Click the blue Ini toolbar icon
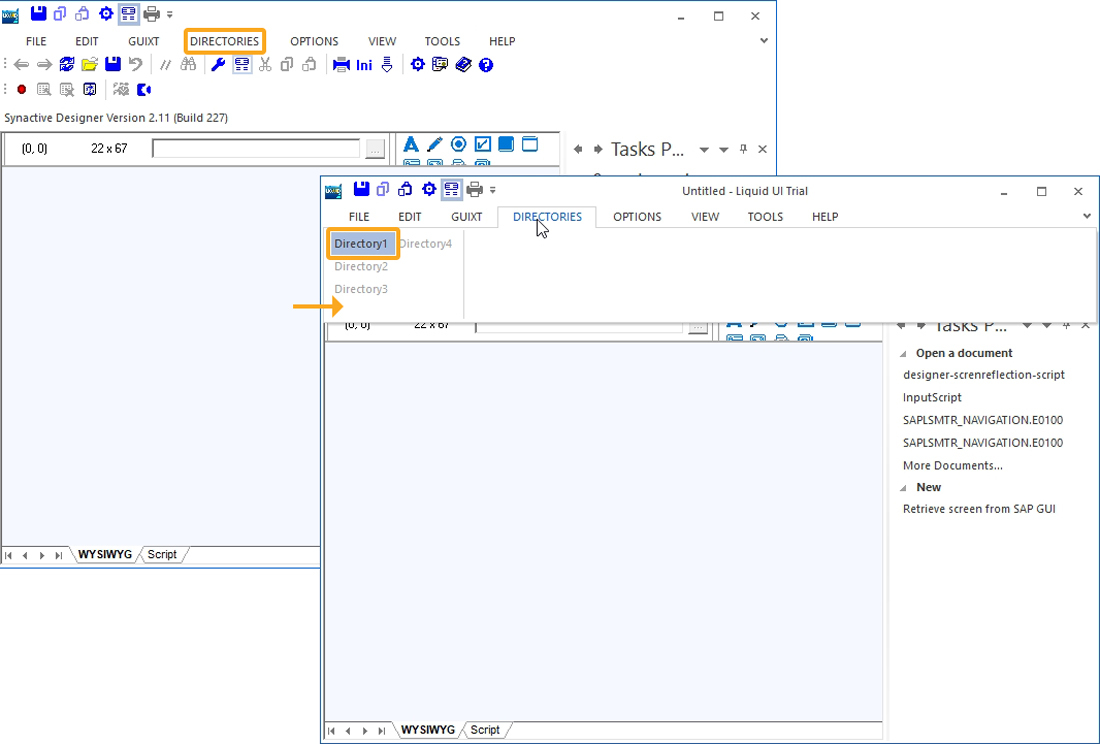The height and width of the screenshot is (744, 1100). tap(364, 65)
